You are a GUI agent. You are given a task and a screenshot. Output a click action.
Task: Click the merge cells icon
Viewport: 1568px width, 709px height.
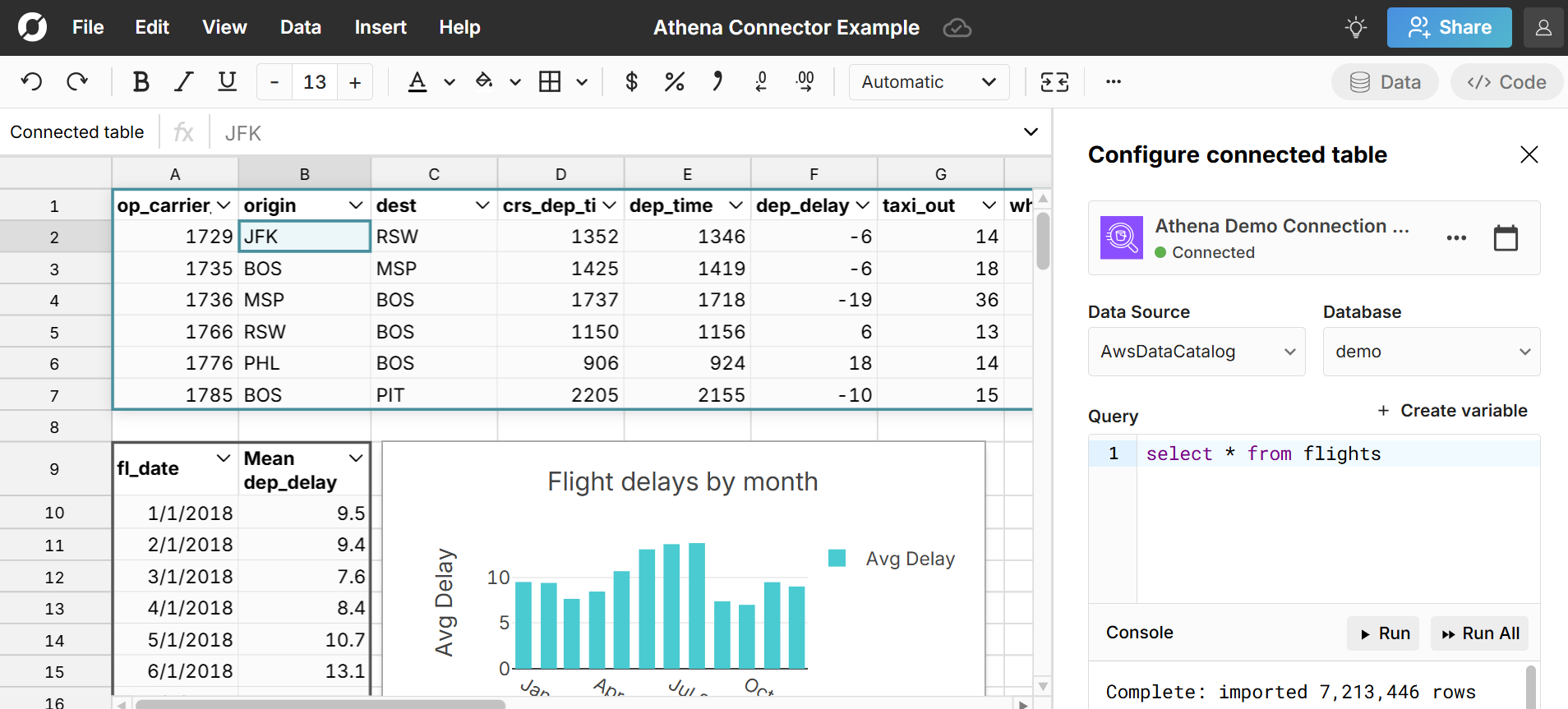pos(1054,82)
